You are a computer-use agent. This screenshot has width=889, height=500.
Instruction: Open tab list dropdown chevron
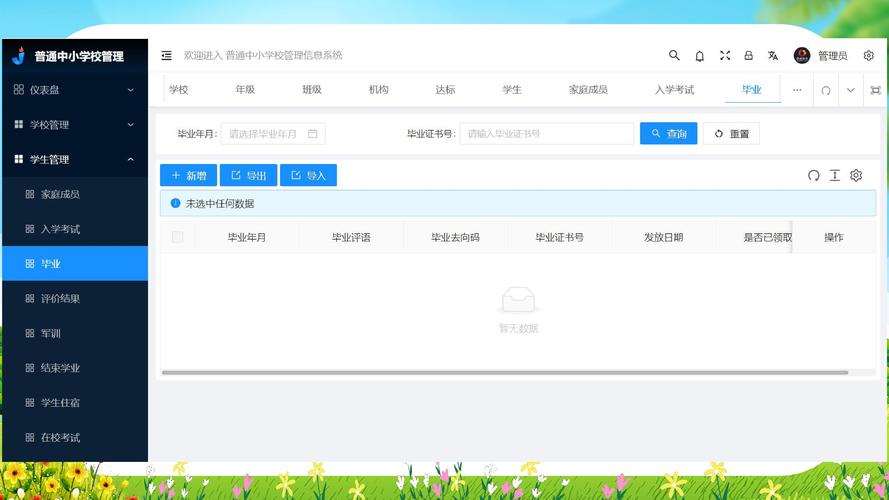click(850, 90)
